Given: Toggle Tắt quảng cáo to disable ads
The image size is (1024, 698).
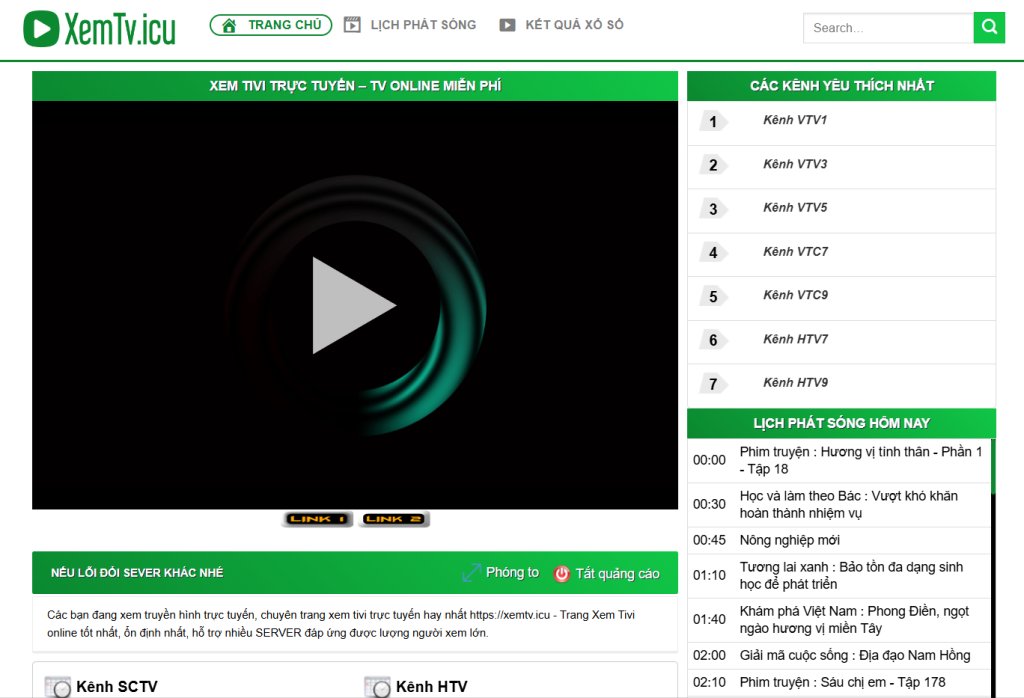Looking at the screenshot, I should (x=617, y=574).
